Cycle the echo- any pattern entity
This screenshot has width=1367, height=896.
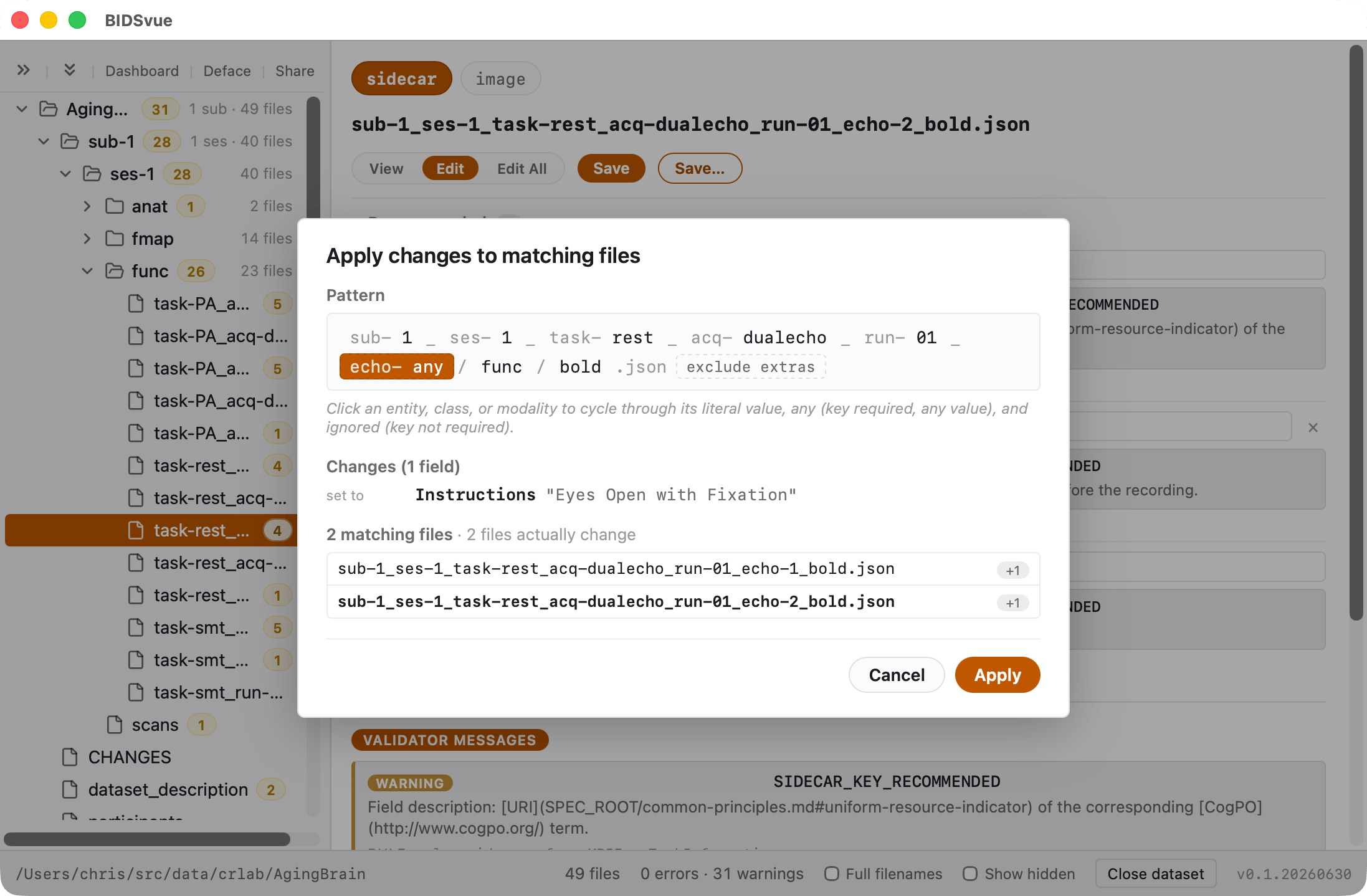tap(396, 367)
